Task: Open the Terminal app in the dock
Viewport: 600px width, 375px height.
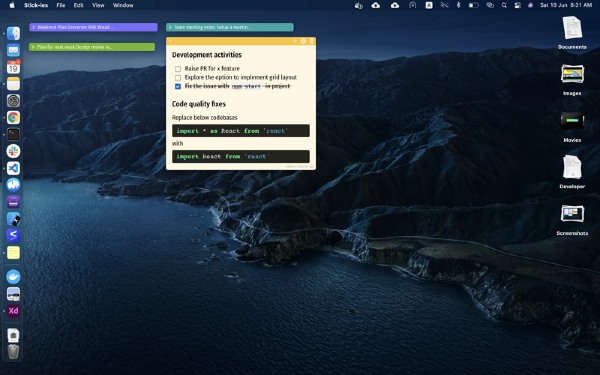Action: point(13,134)
